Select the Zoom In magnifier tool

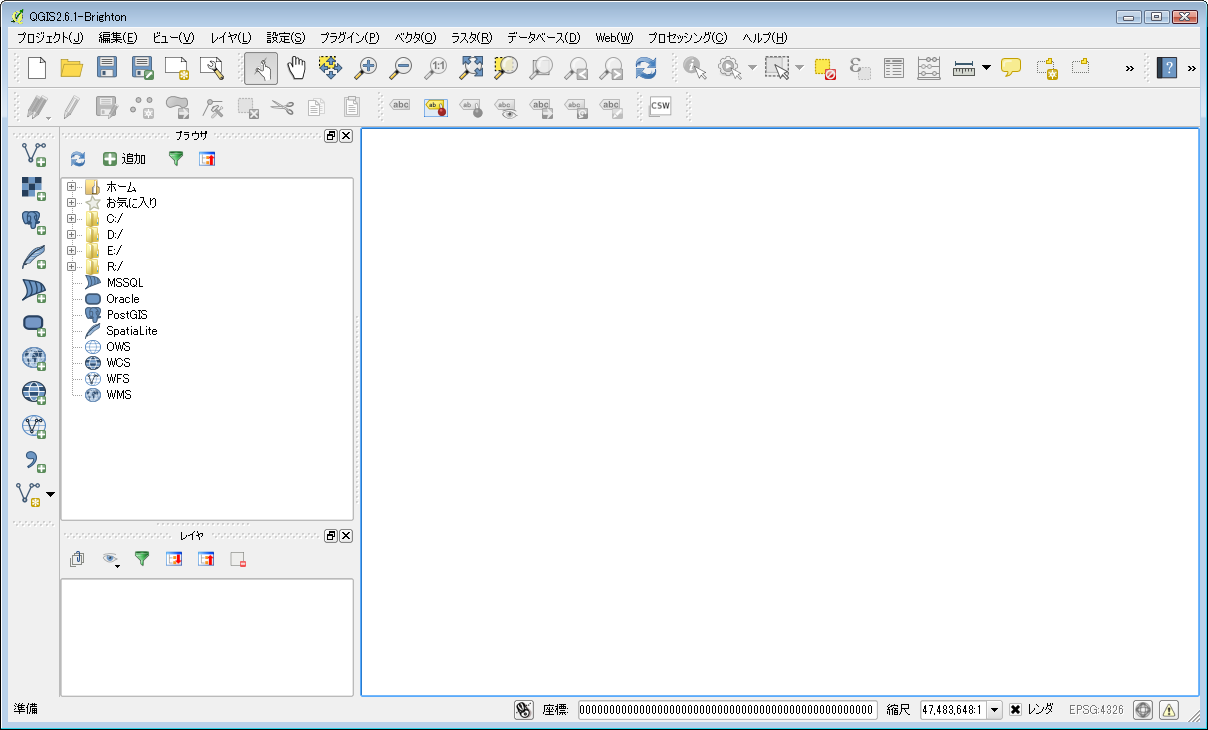(x=366, y=68)
